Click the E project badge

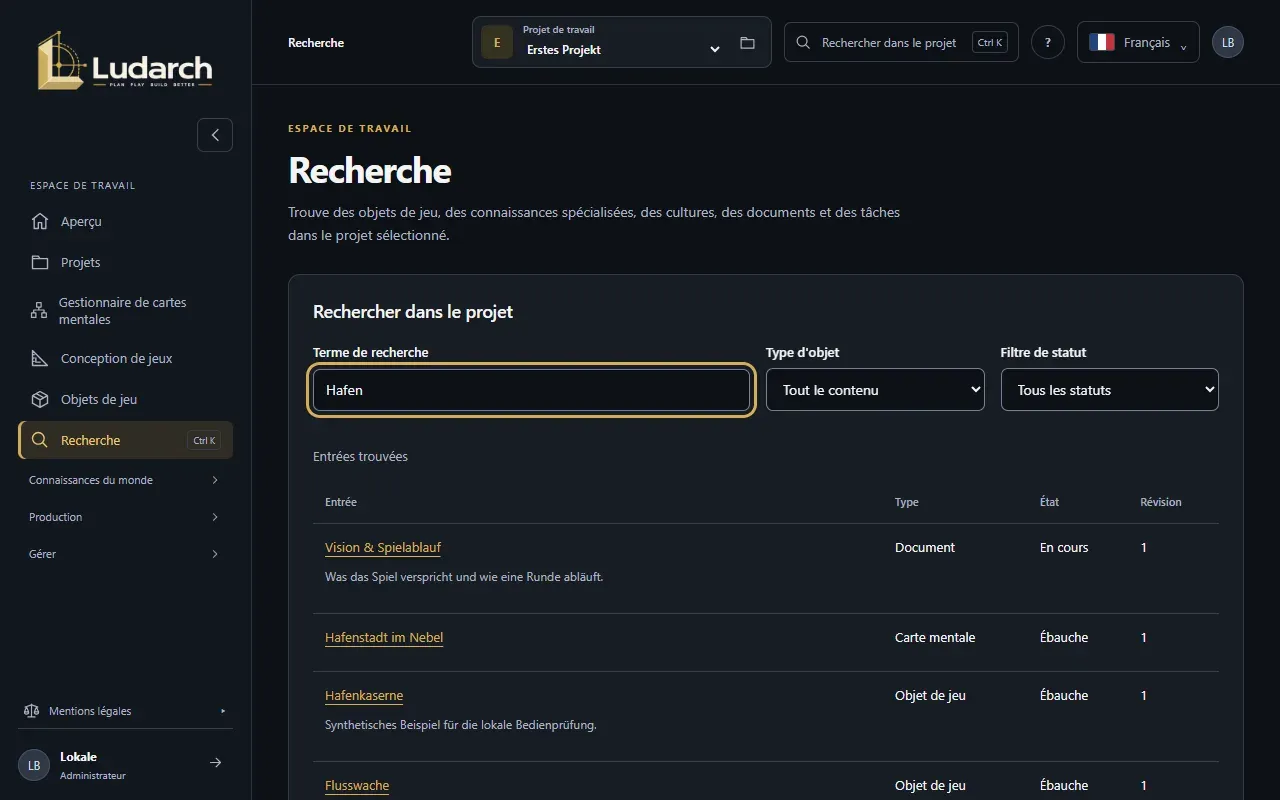[497, 43]
